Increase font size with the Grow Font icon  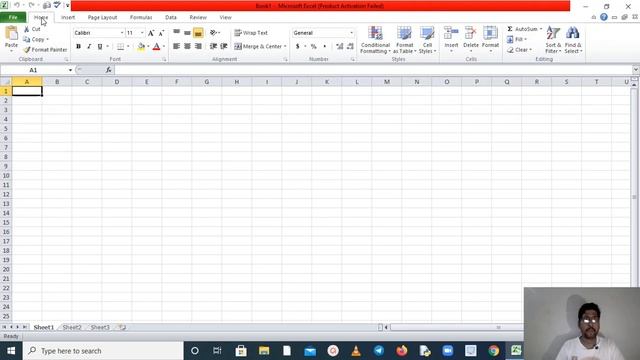(x=151, y=33)
